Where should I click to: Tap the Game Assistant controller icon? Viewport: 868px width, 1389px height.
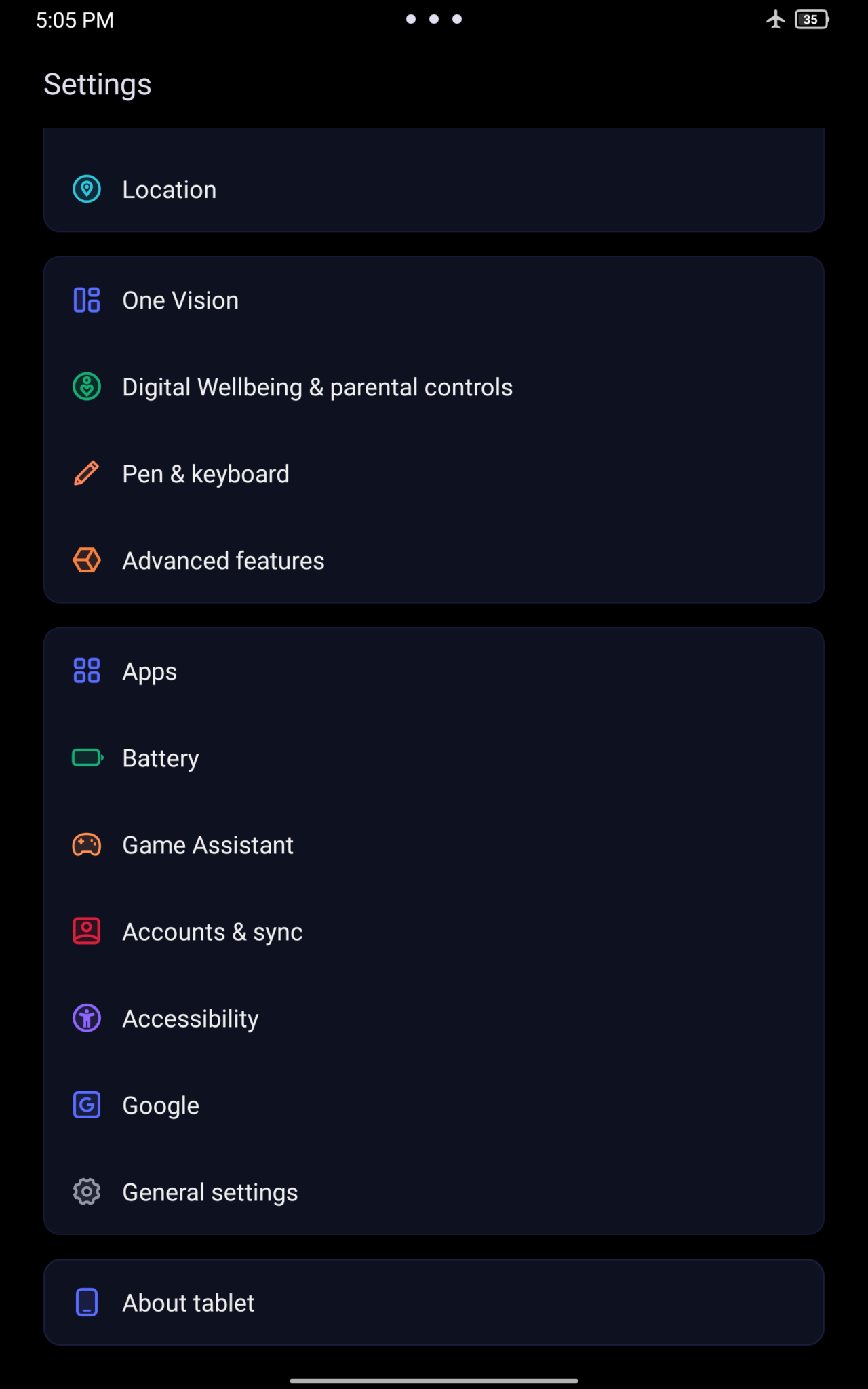pyautogui.click(x=87, y=844)
